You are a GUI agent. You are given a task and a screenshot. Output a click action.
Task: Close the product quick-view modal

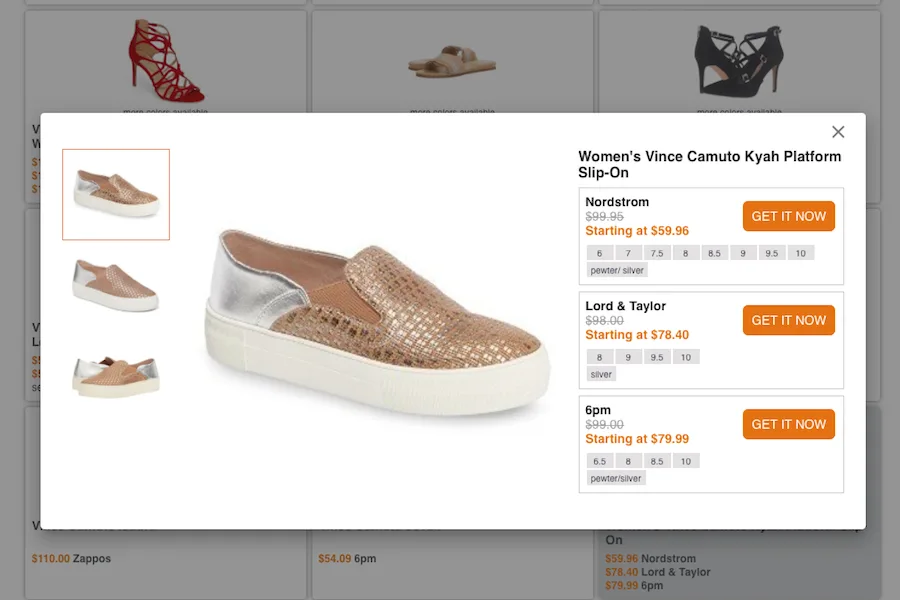click(x=838, y=131)
